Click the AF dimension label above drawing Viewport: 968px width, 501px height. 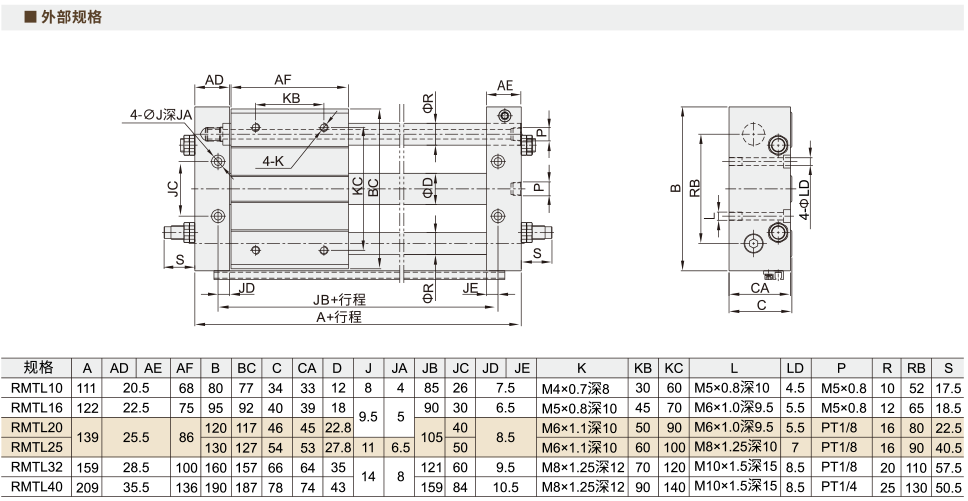(x=283, y=80)
